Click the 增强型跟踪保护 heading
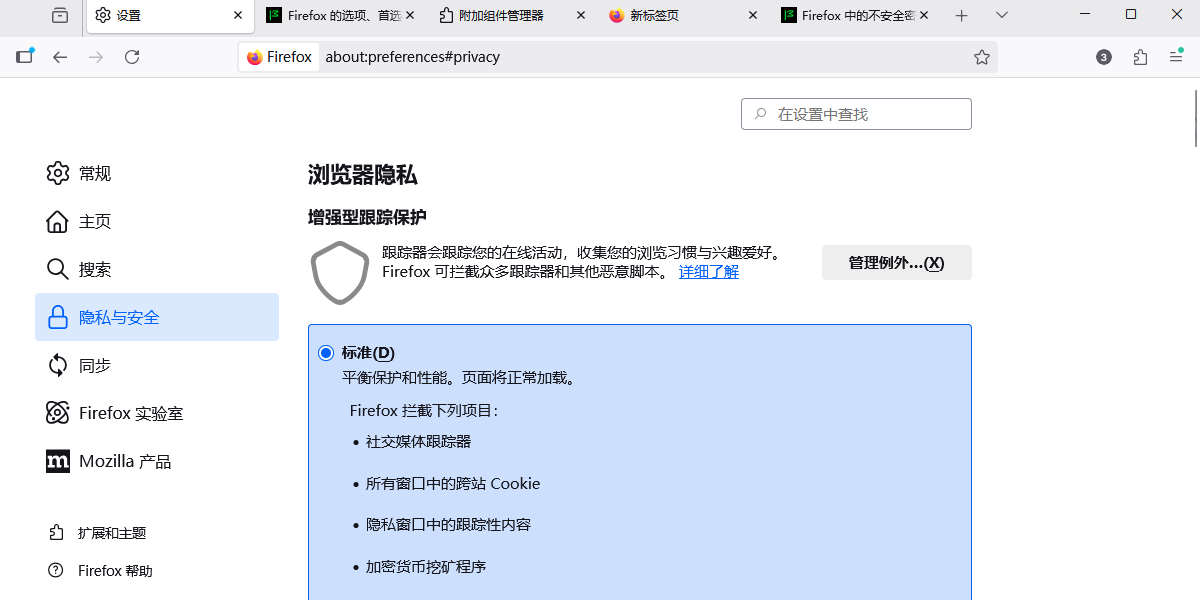Viewport: 1200px width, 600px height. [367, 217]
